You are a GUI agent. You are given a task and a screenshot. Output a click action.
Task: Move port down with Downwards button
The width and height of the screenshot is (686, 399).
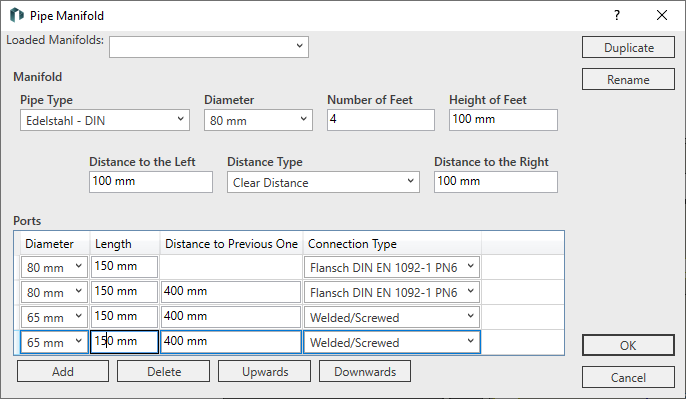click(x=365, y=371)
